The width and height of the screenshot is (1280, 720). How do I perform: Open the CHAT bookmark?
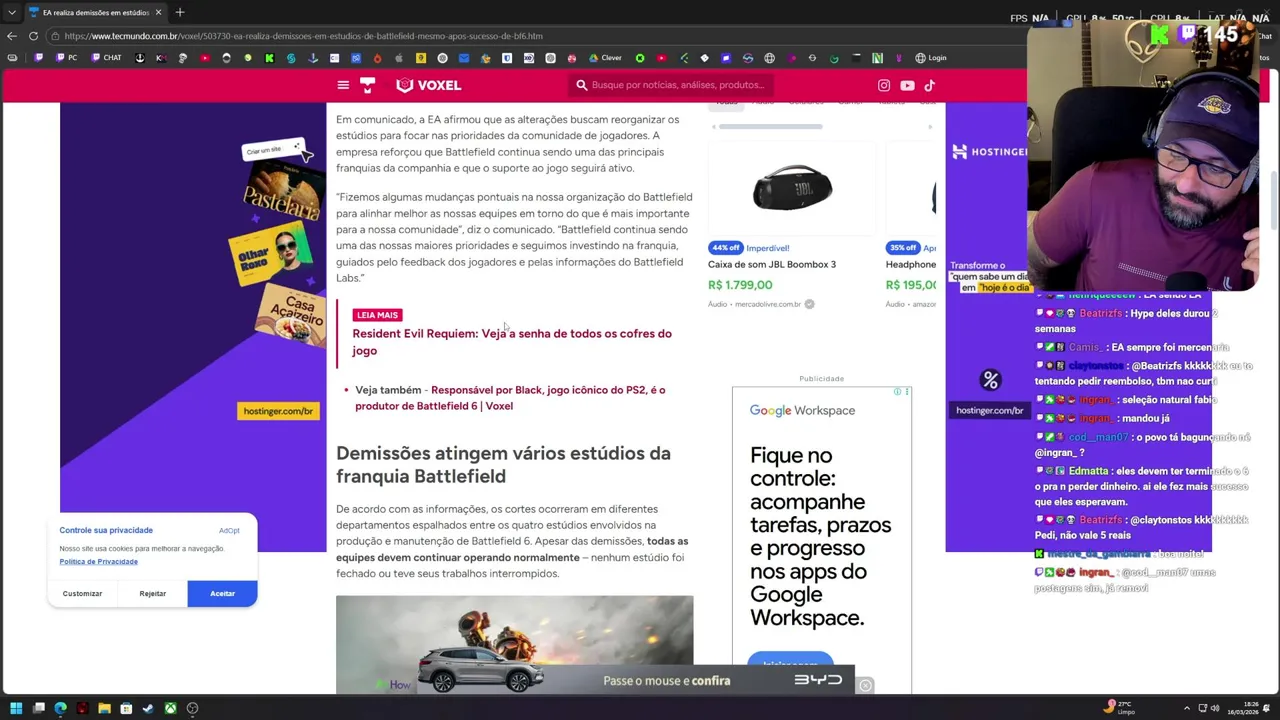click(106, 58)
